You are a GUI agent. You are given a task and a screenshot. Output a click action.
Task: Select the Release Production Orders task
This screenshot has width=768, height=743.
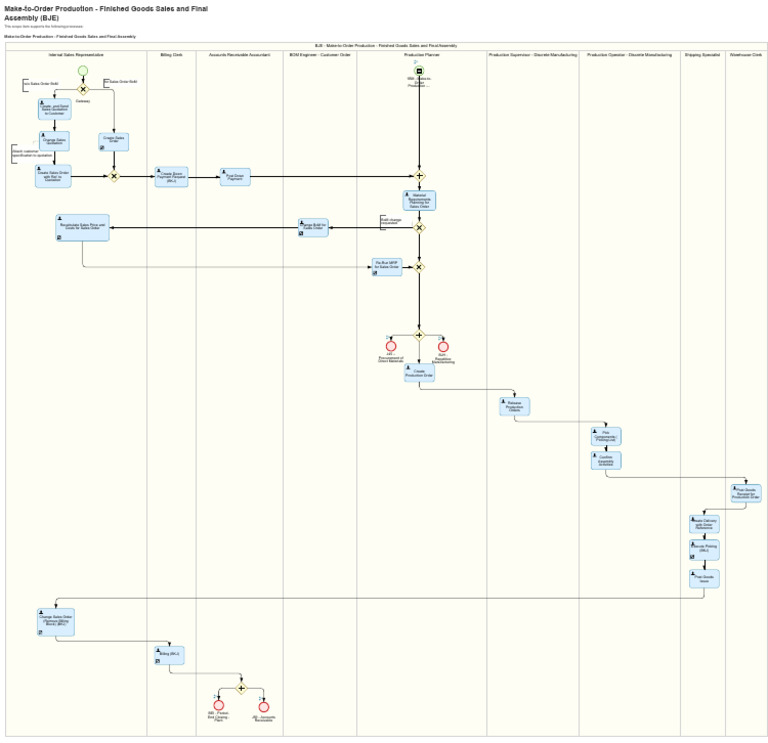click(x=514, y=407)
